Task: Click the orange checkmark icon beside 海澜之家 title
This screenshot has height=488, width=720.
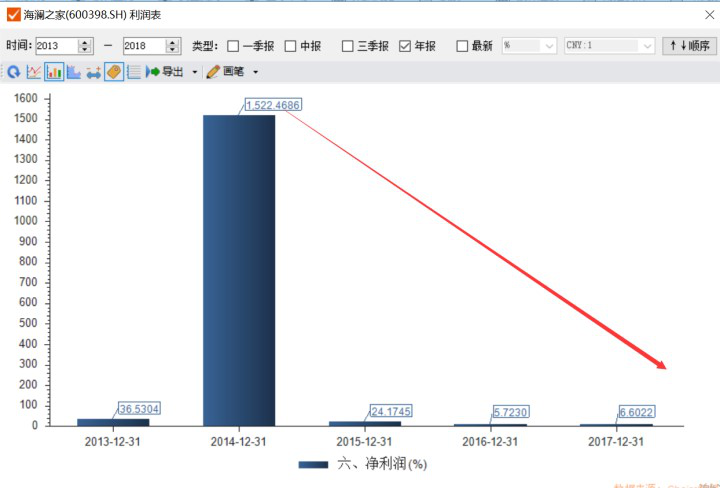Action: coord(14,15)
